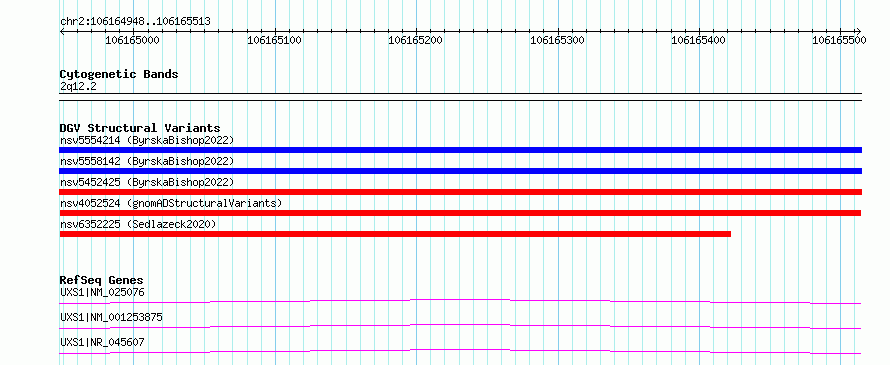
Task: Click the DGV Structural Variants track title
Action: click(x=140, y=128)
